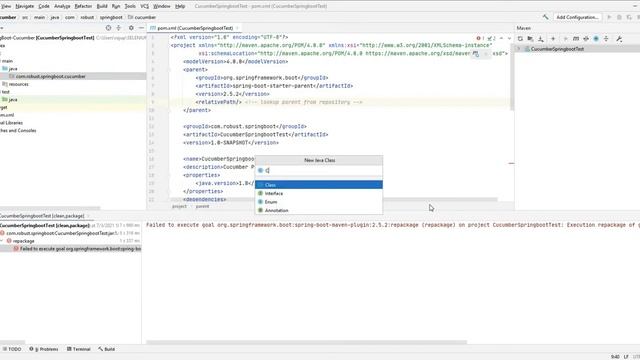Click editor error indicator inspection widget

(486, 38)
